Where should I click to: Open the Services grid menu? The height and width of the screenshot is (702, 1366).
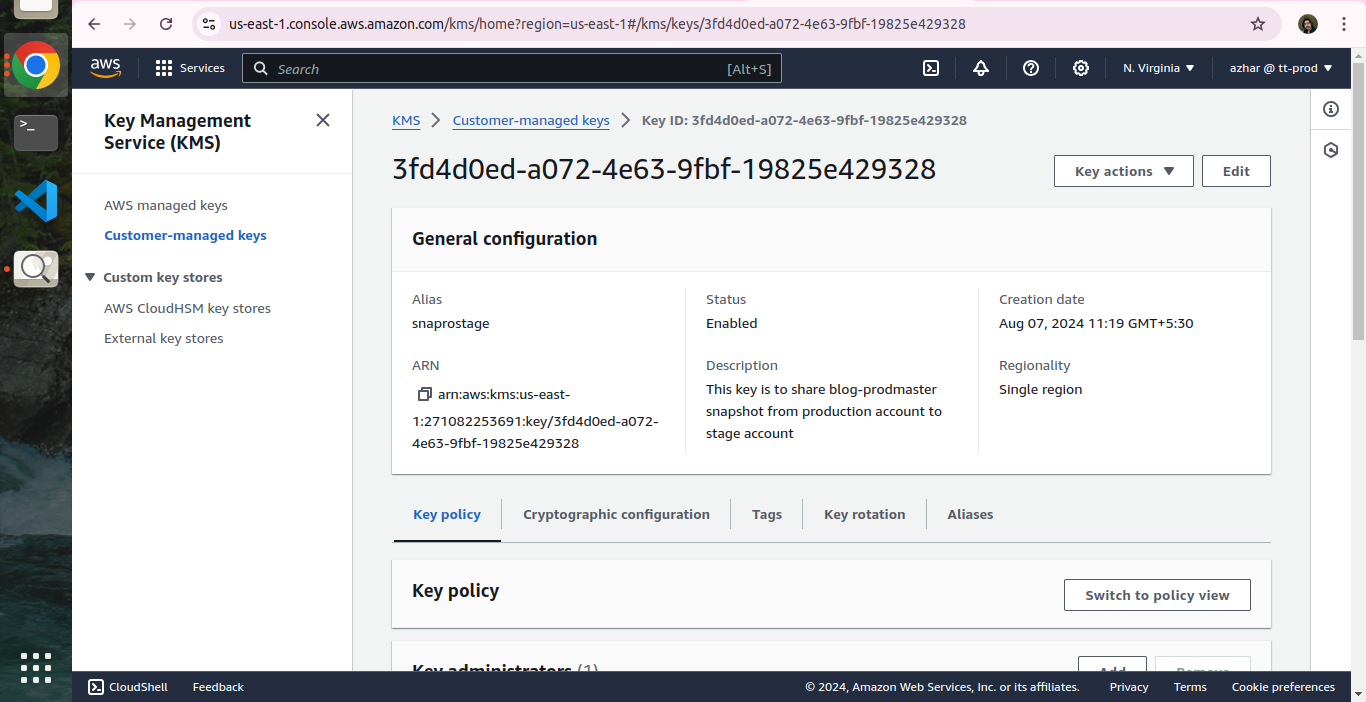coord(190,68)
